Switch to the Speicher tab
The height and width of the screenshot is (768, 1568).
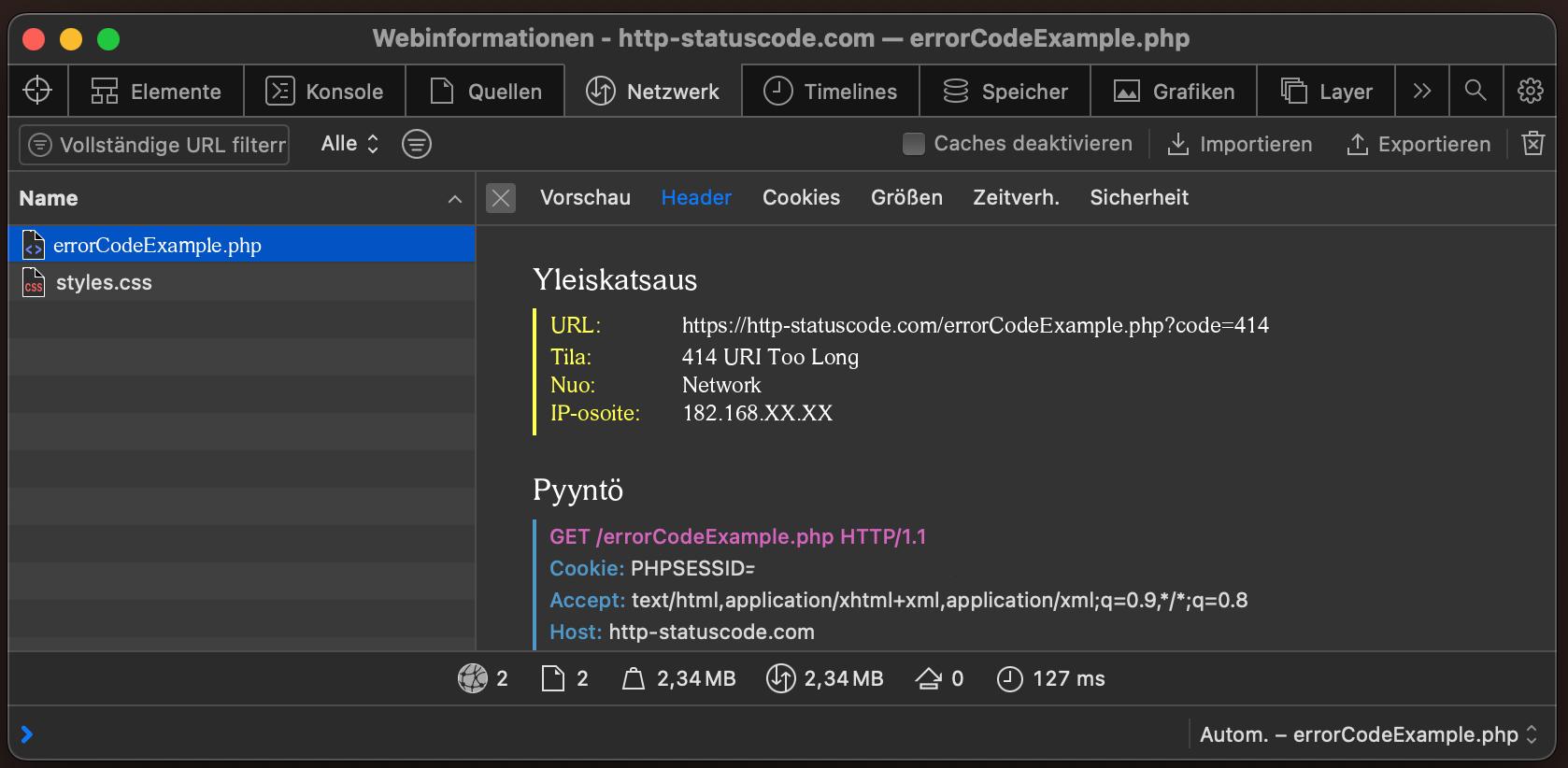coord(1005,92)
